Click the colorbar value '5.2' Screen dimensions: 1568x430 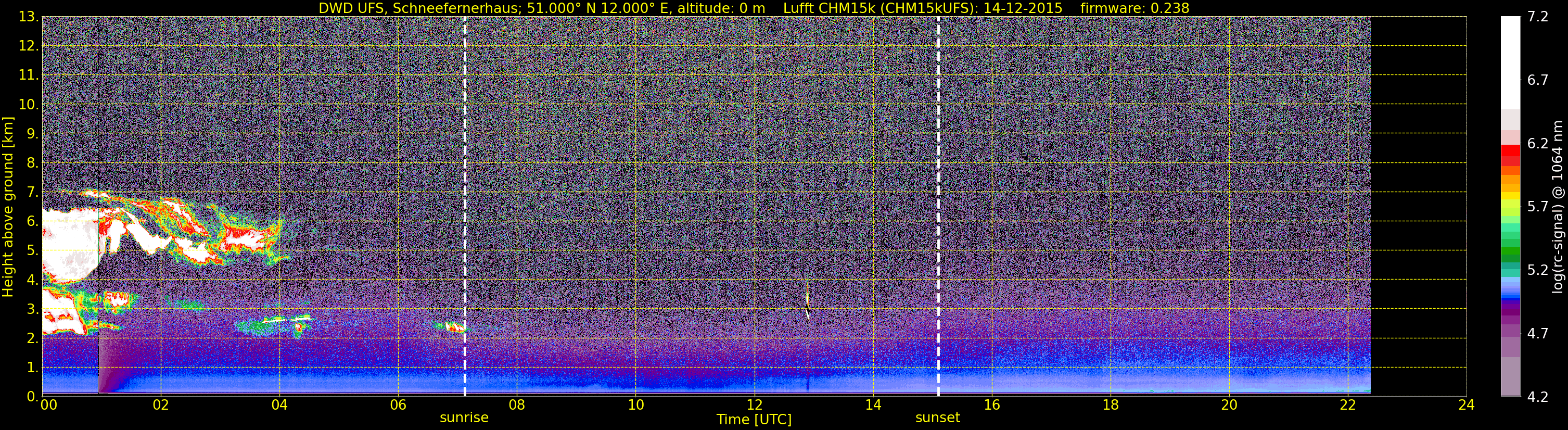coord(1538,270)
